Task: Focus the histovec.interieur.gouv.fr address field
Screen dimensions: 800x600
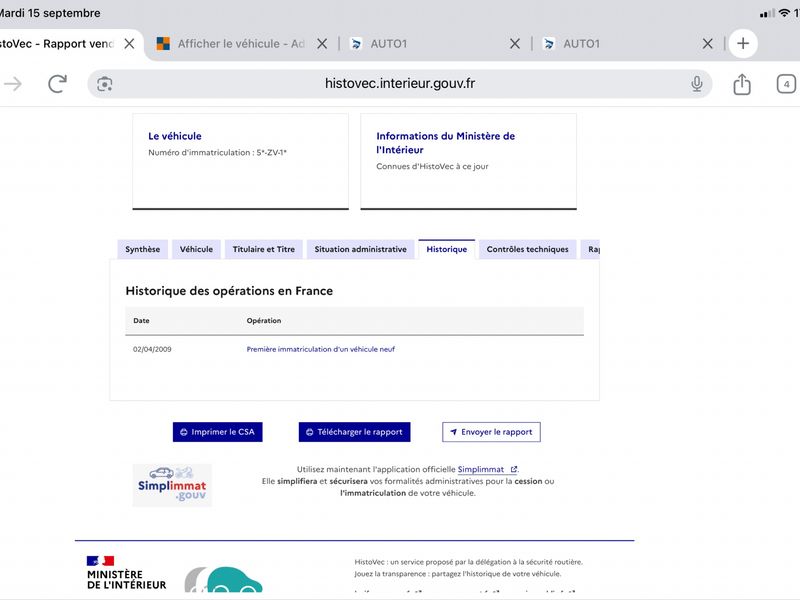Action: [399, 84]
